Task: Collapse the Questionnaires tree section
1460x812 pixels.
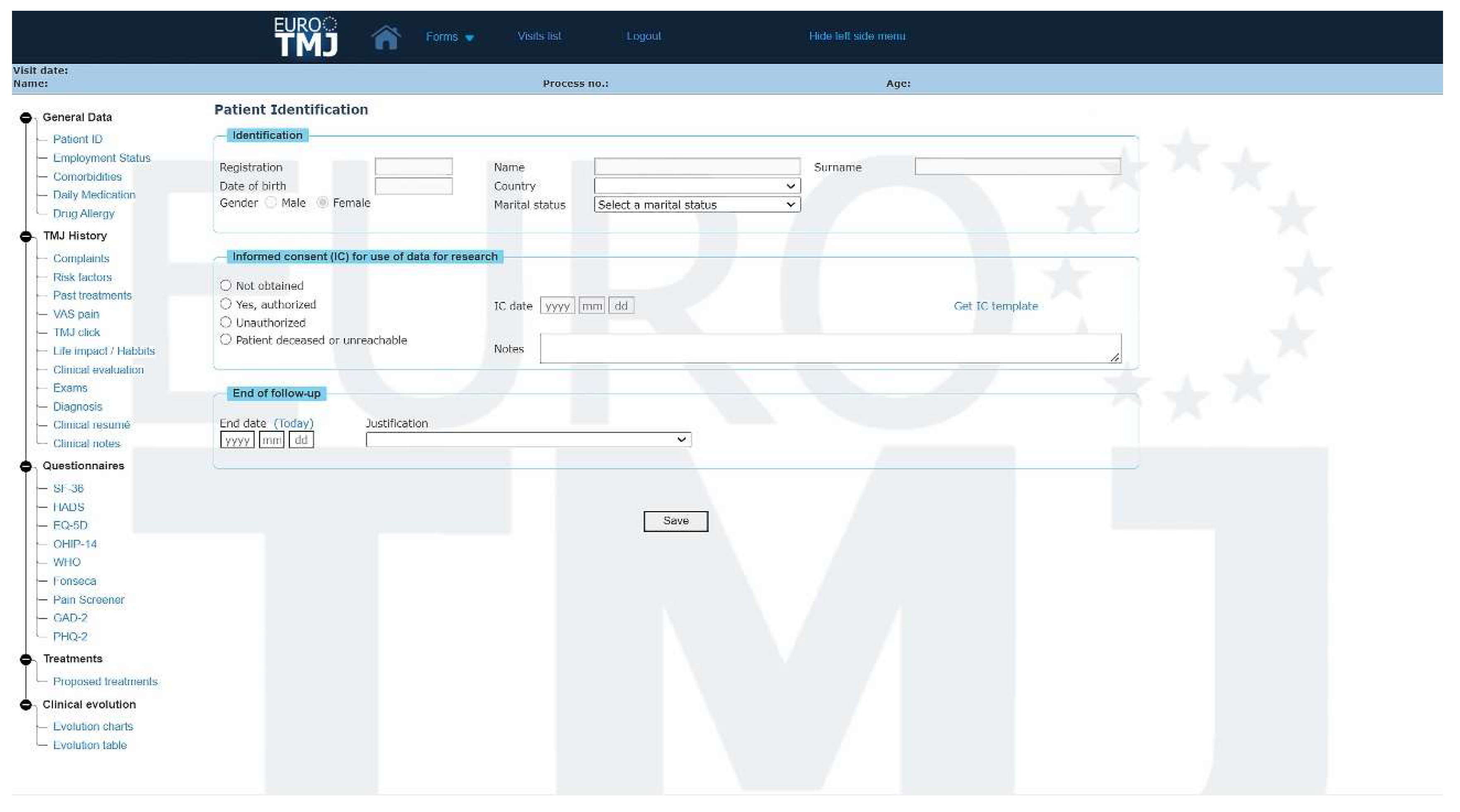Action: [x=26, y=466]
